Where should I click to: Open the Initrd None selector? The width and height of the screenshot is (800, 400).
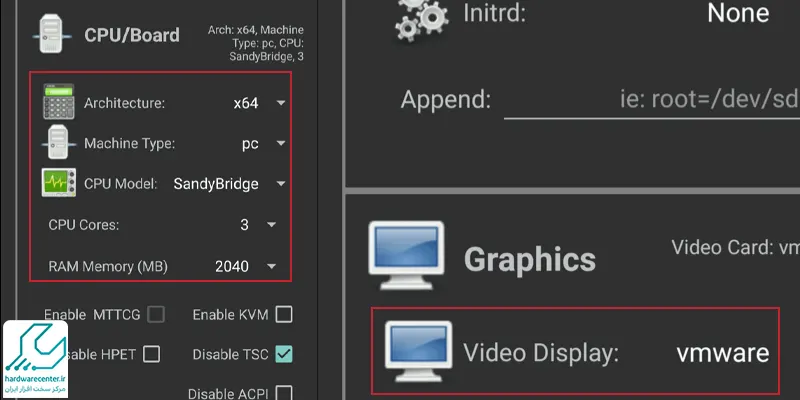(x=738, y=13)
